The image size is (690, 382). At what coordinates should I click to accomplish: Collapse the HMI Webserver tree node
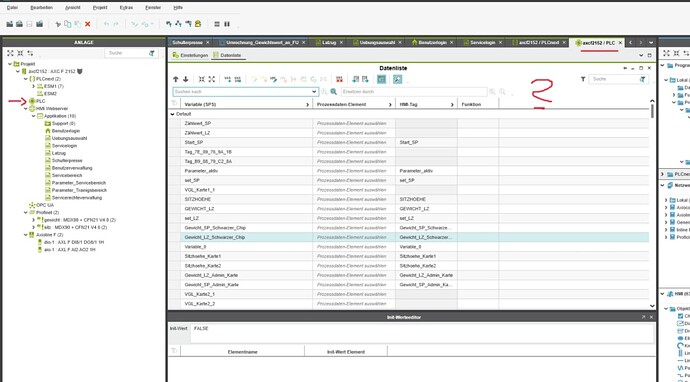(x=26, y=109)
